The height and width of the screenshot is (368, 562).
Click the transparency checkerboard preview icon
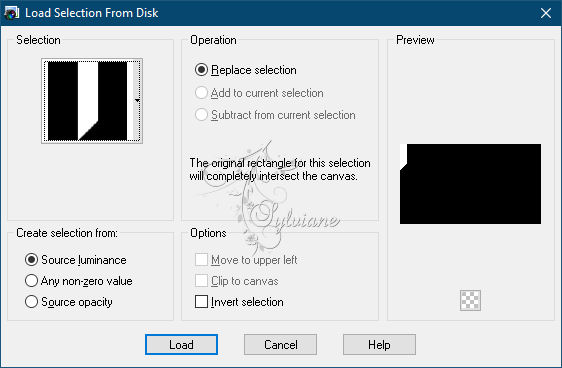pos(470,300)
